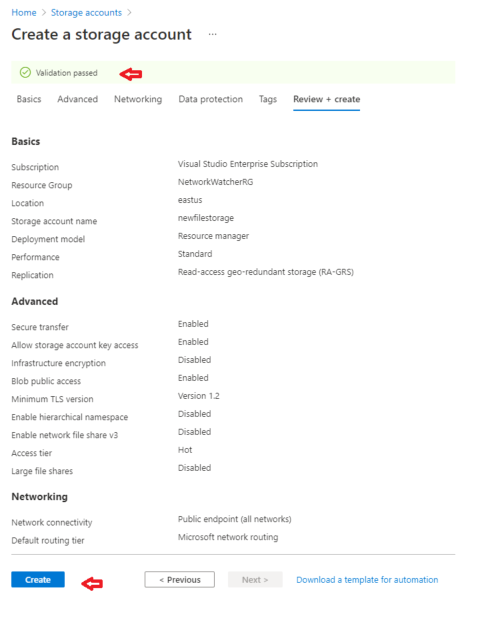Open the Data protection tab
Viewport: 499px width, 619px height.
pos(210,99)
